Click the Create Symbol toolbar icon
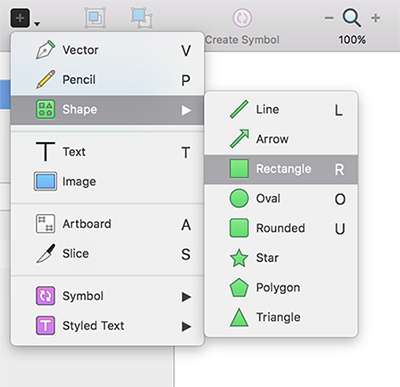This screenshot has width=400, height=387. [x=242, y=18]
